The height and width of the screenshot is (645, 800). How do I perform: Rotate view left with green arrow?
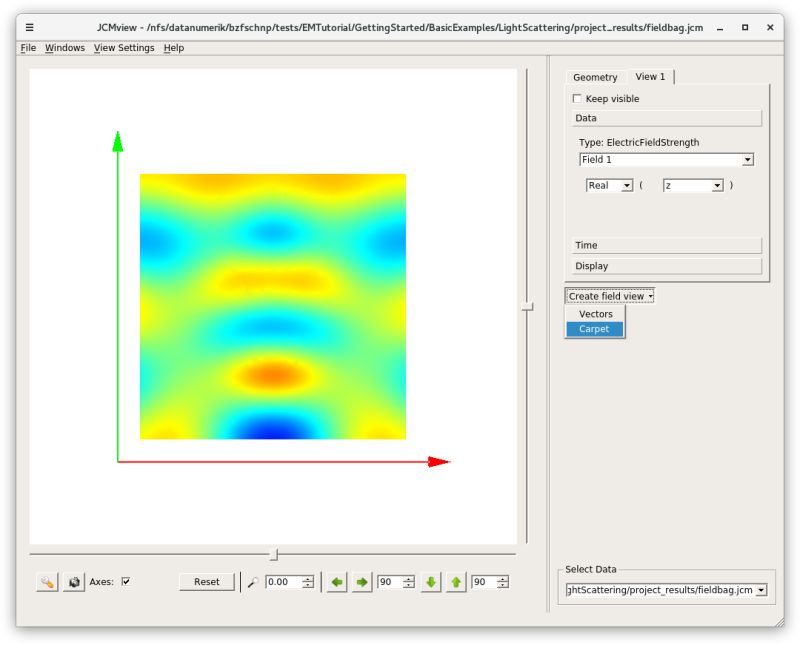[x=337, y=582]
